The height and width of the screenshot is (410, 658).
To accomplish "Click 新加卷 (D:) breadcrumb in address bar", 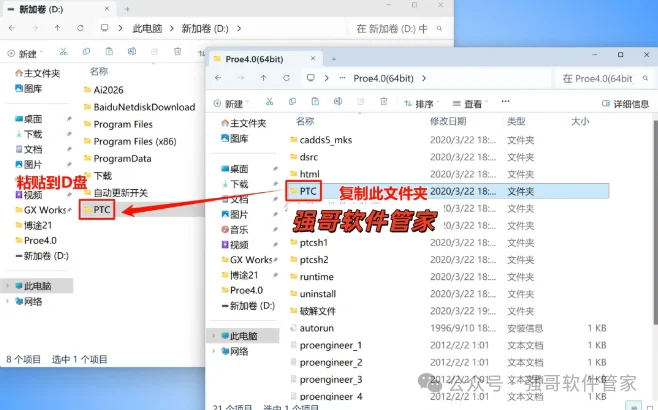I will (x=205, y=28).
